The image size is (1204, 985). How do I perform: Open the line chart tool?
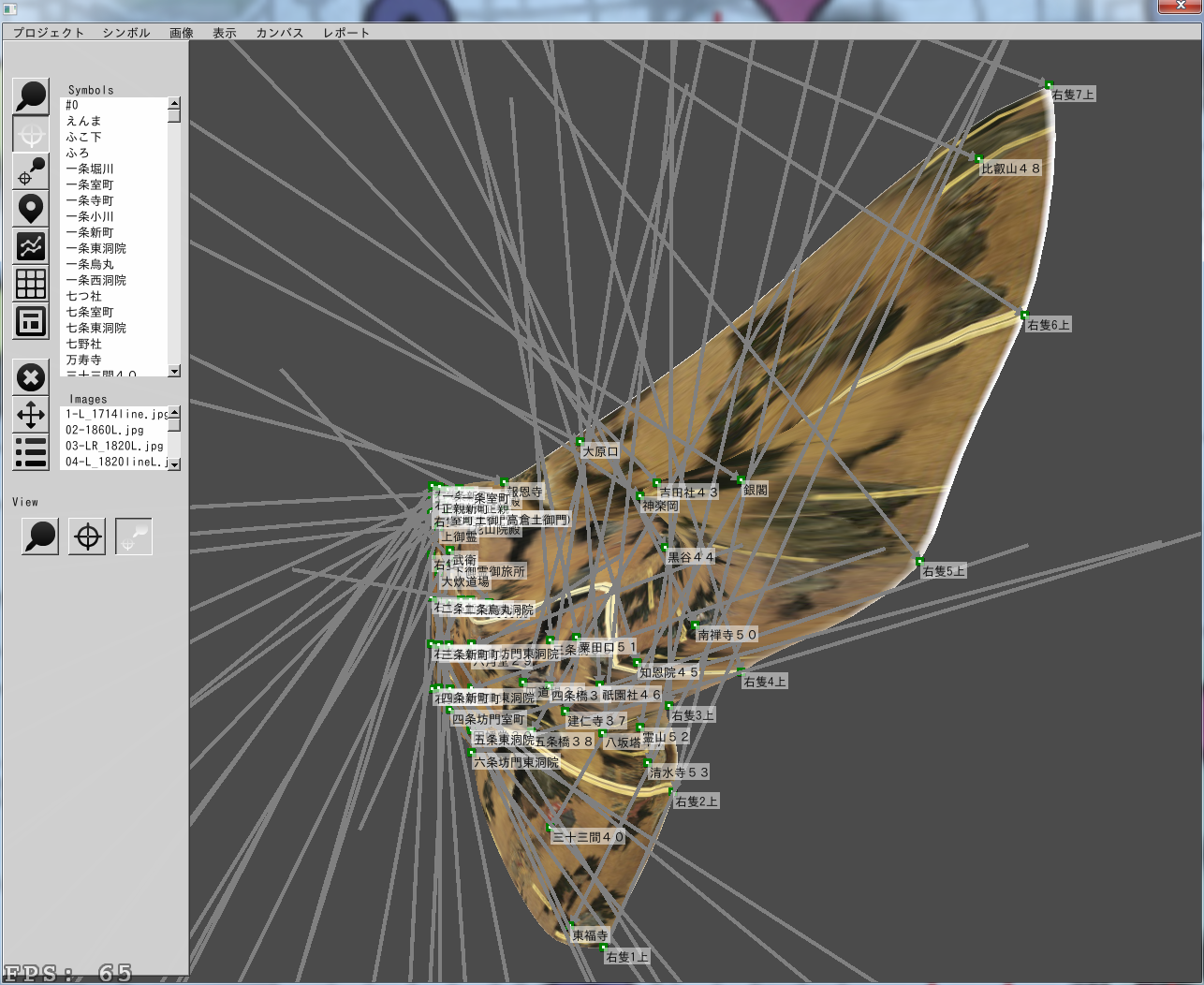pos(31,246)
